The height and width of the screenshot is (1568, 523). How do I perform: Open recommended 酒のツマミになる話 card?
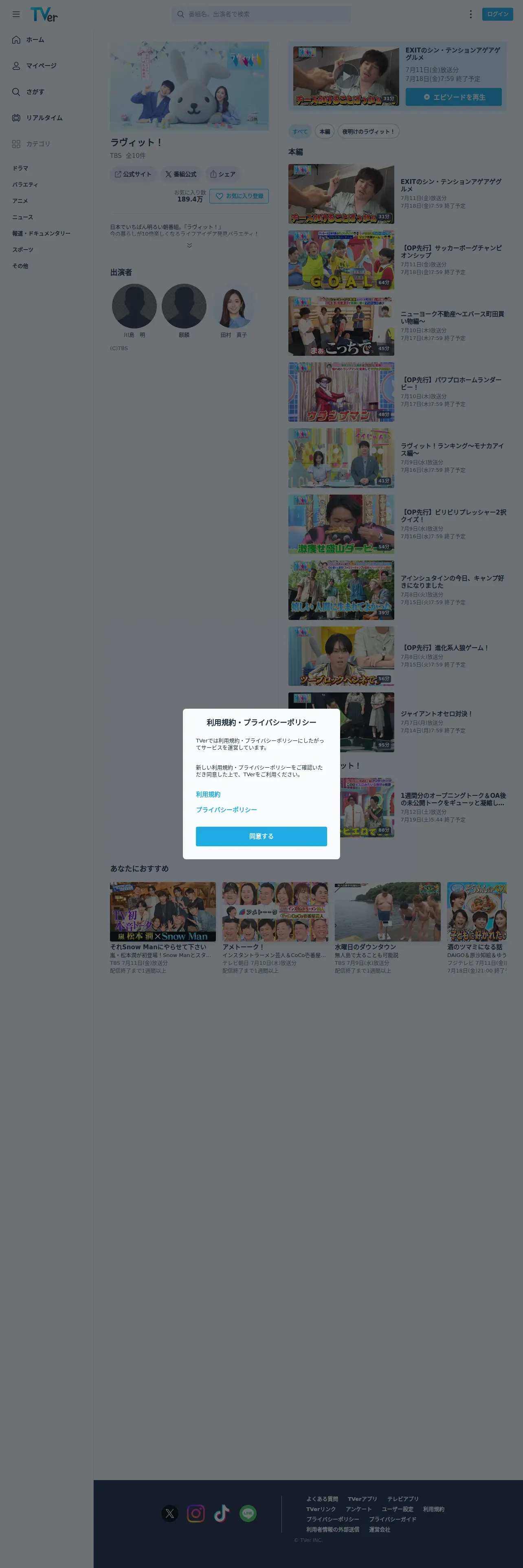[x=477, y=928]
